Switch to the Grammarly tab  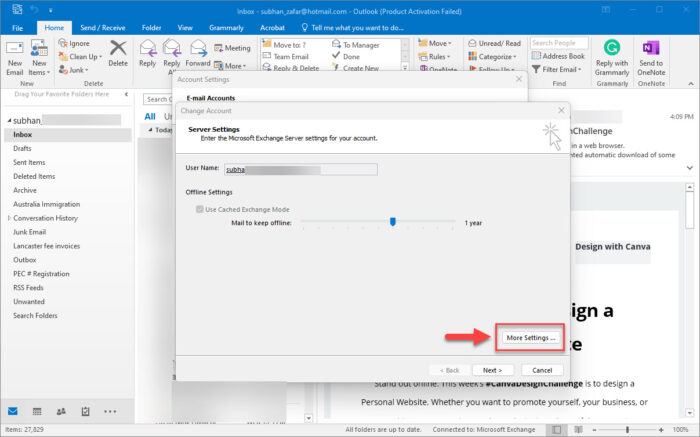226,28
